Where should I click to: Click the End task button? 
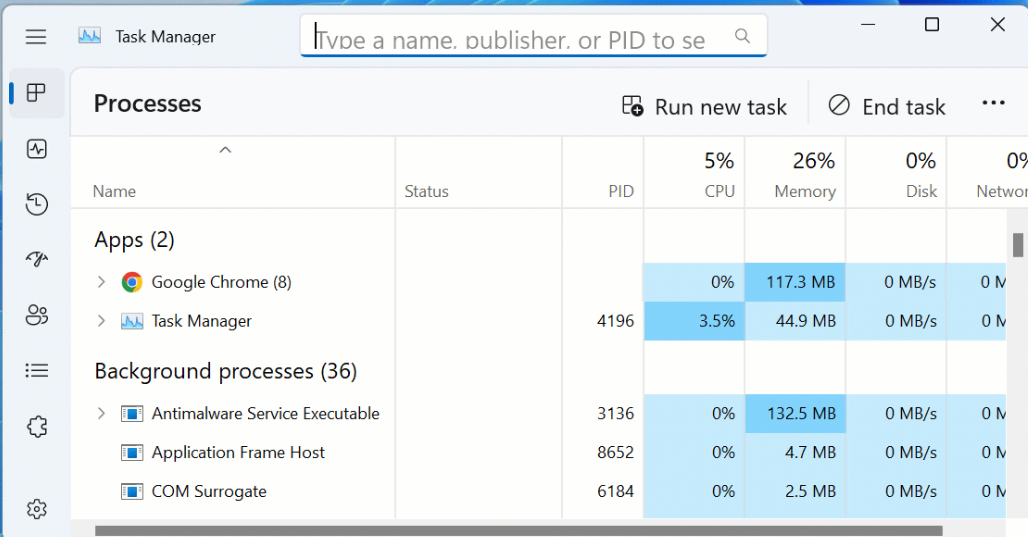[886, 106]
